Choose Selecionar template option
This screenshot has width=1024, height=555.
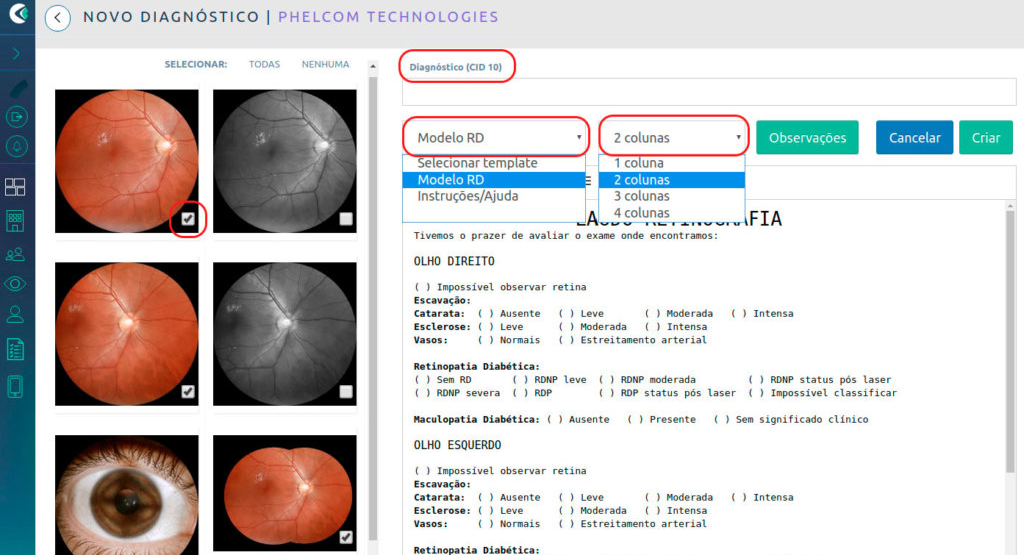click(x=494, y=163)
